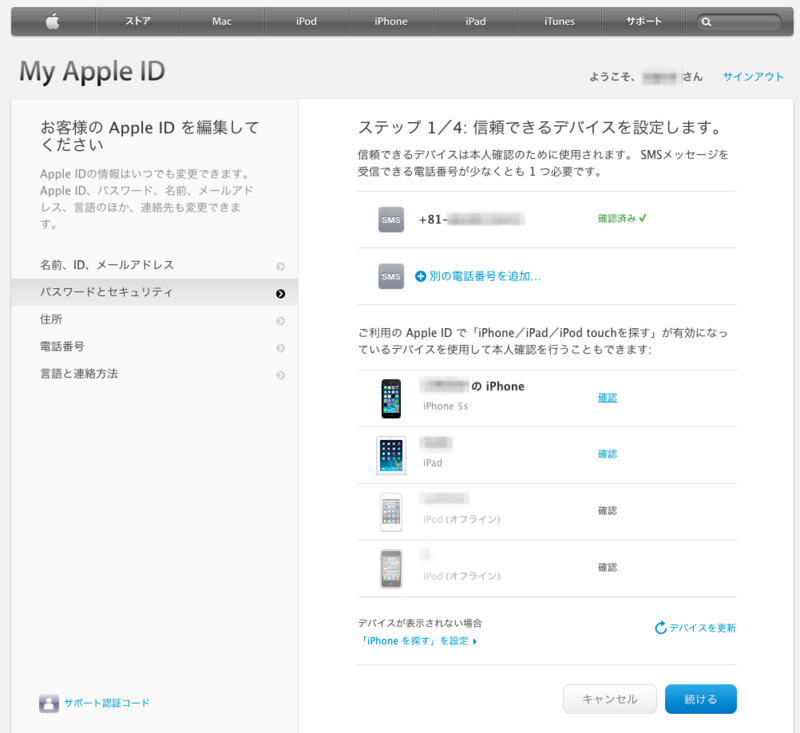Click the search magnifier icon
800x733 pixels.
click(706, 22)
